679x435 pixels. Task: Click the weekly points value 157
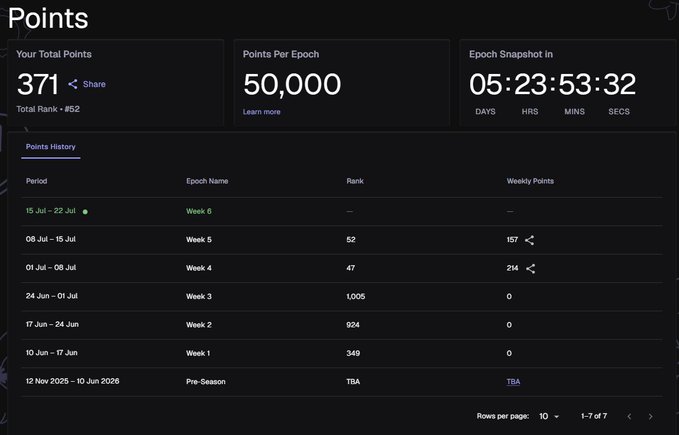point(512,240)
